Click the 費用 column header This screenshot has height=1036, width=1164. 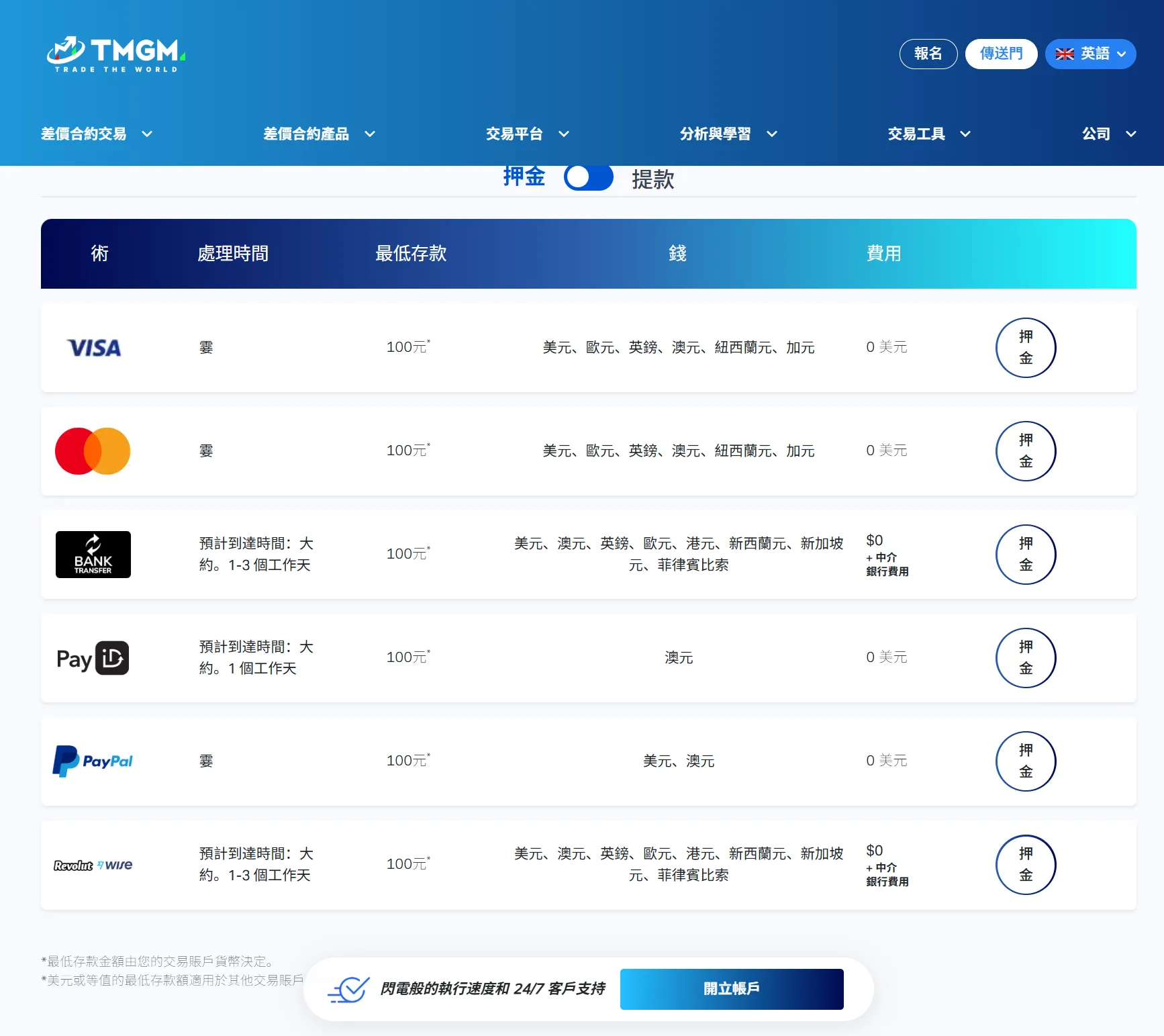[883, 254]
